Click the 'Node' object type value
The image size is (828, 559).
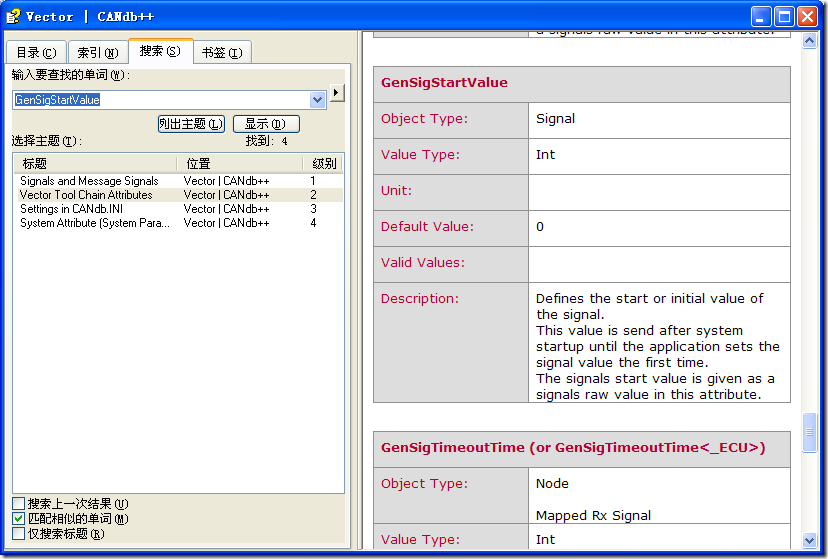click(x=552, y=484)
